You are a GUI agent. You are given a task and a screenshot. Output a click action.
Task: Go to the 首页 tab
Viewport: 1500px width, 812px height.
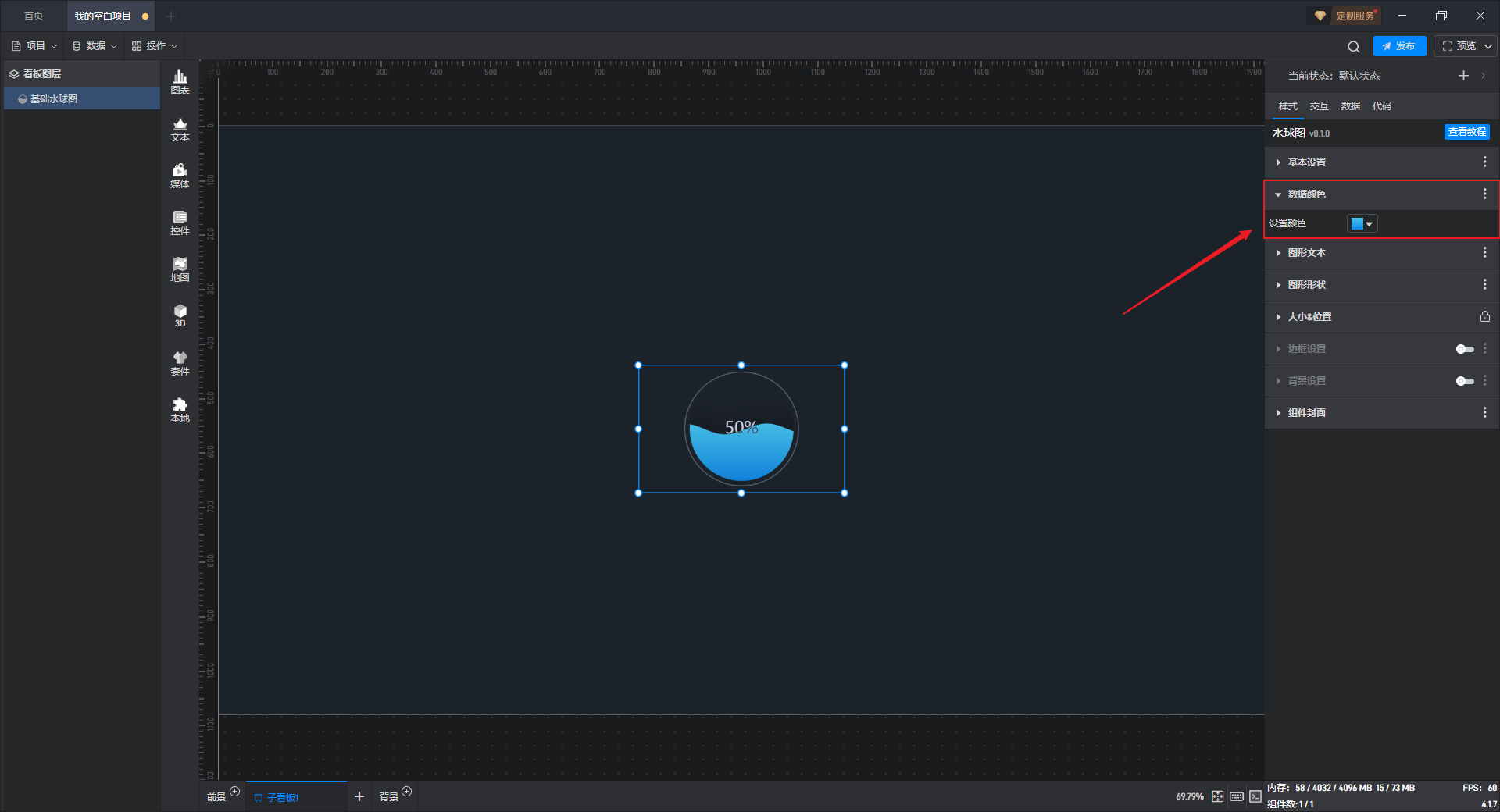point(34,16)
